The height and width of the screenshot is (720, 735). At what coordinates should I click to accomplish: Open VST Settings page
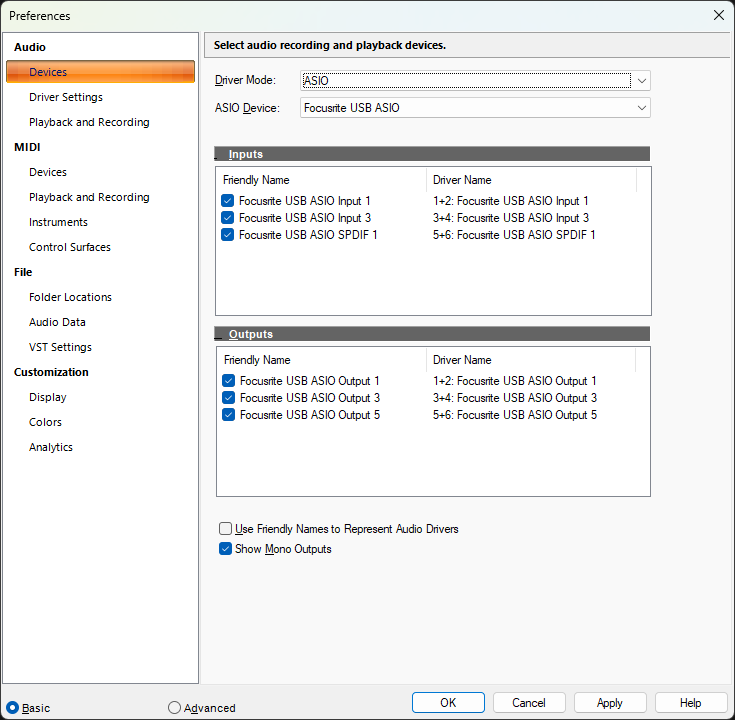(60, 347)
